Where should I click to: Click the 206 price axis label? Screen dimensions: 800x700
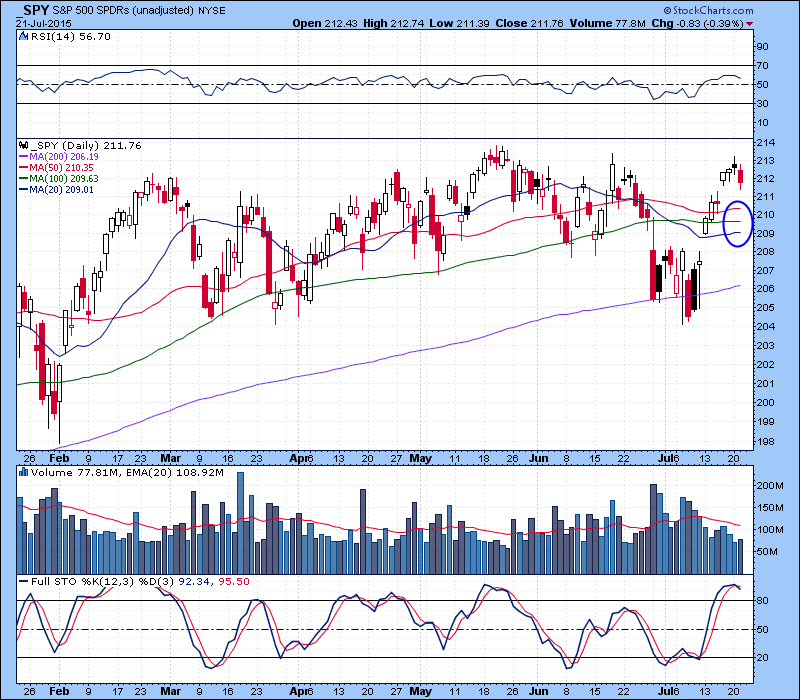(765, 289)
